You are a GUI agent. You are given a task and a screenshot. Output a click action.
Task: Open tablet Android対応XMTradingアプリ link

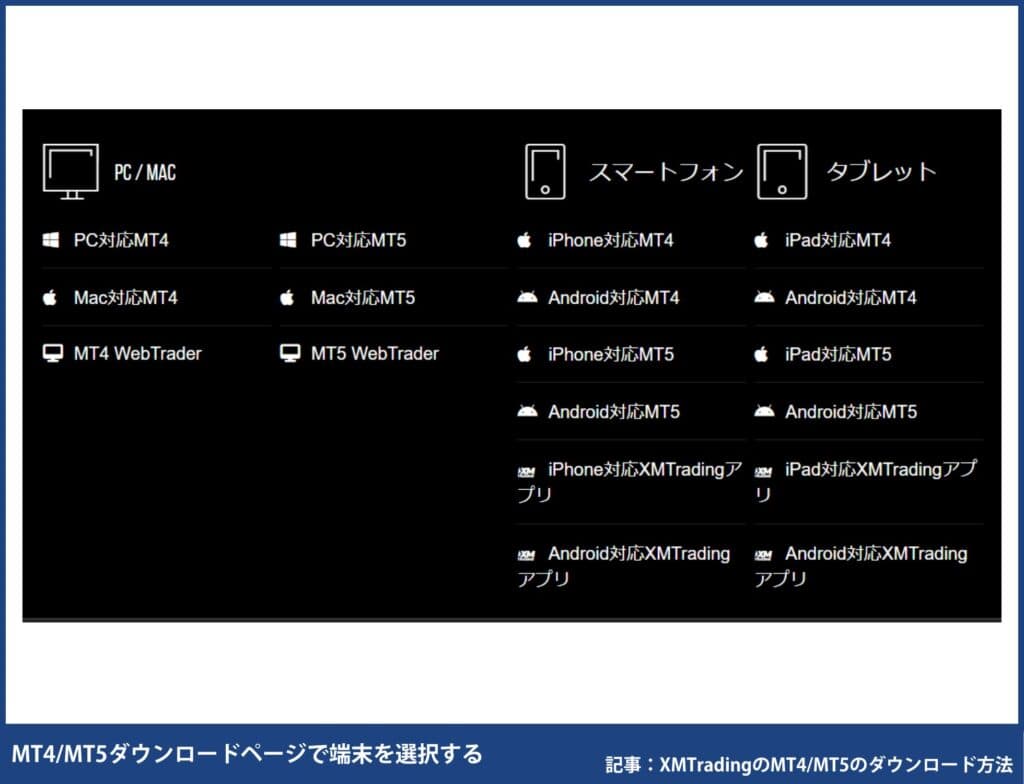click(x=861, y=566)
